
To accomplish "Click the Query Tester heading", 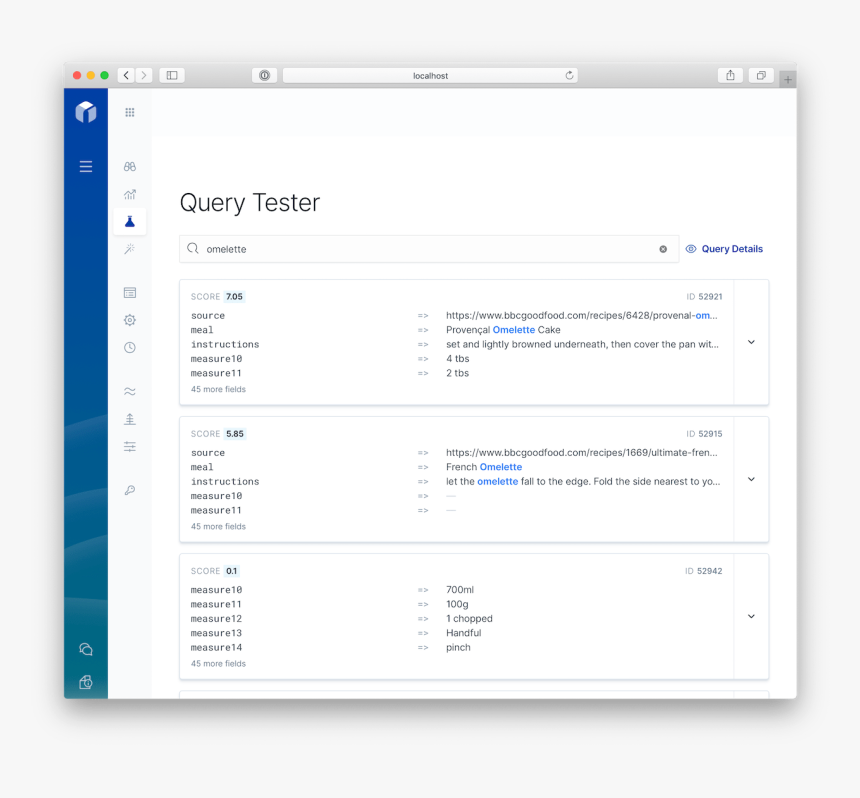I will click(x=250, y=203).
